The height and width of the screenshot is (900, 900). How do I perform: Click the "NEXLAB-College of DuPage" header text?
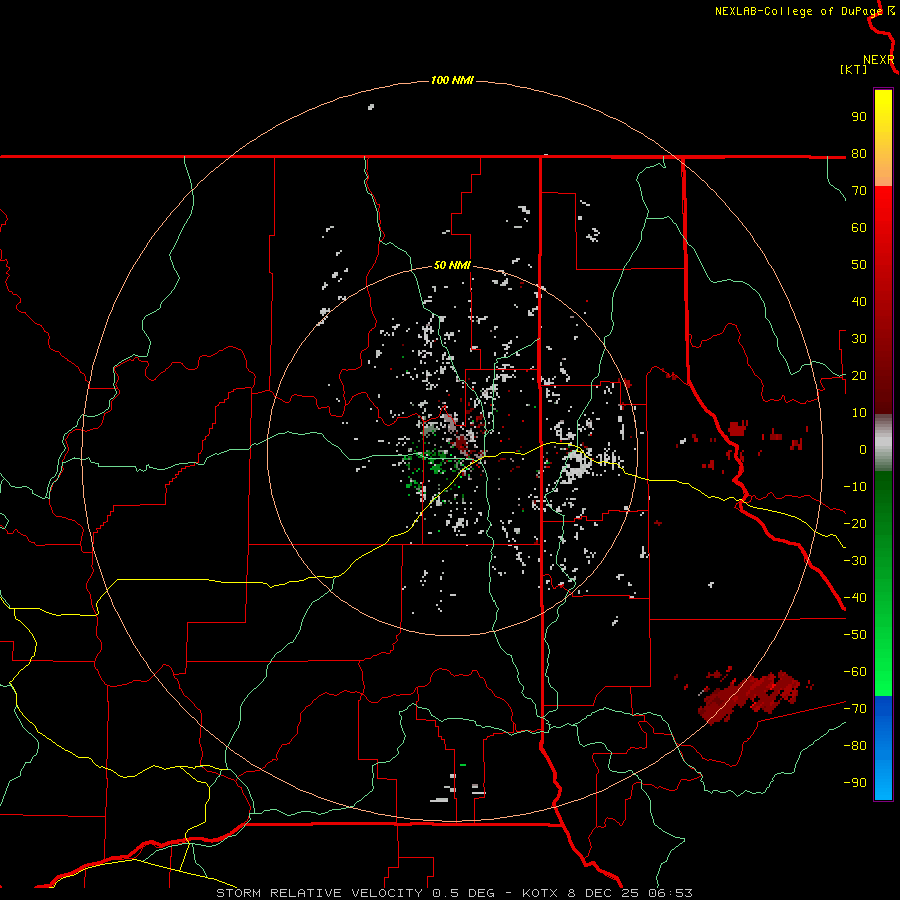click(798, 11)
